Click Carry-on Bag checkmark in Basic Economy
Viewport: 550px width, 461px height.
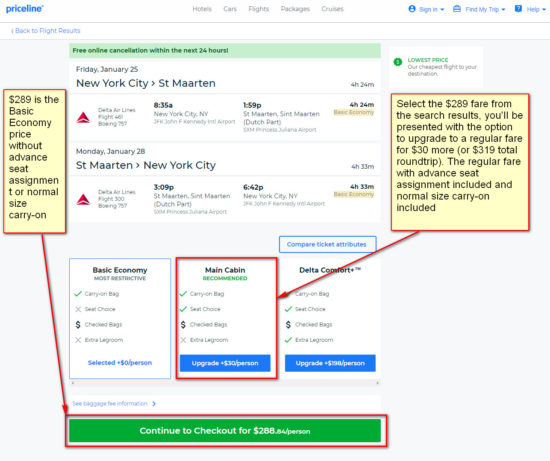click(78, 294)
